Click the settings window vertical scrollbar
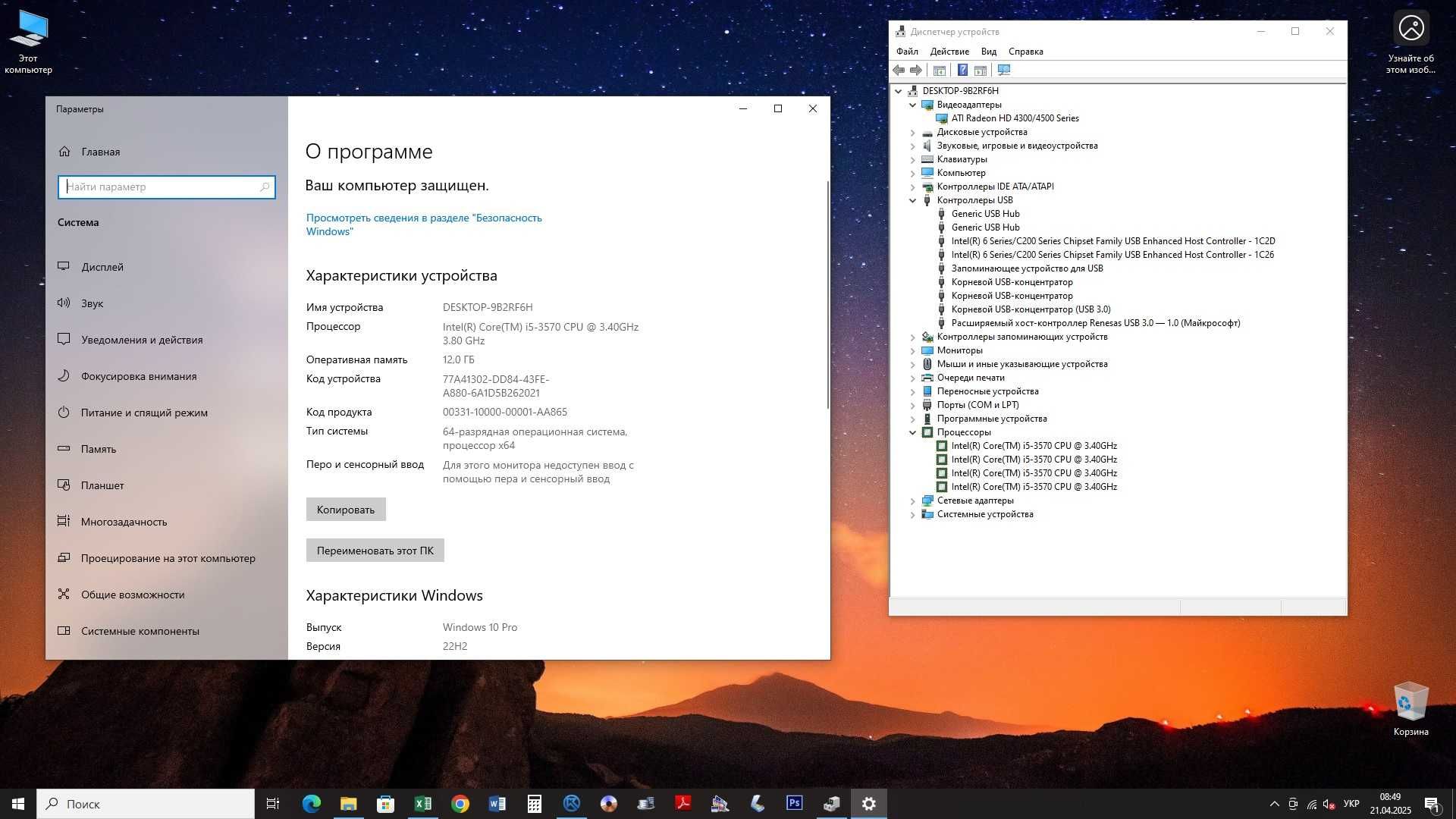The image size is (1456, 819). pyautogui.click(x=828, y=296)
